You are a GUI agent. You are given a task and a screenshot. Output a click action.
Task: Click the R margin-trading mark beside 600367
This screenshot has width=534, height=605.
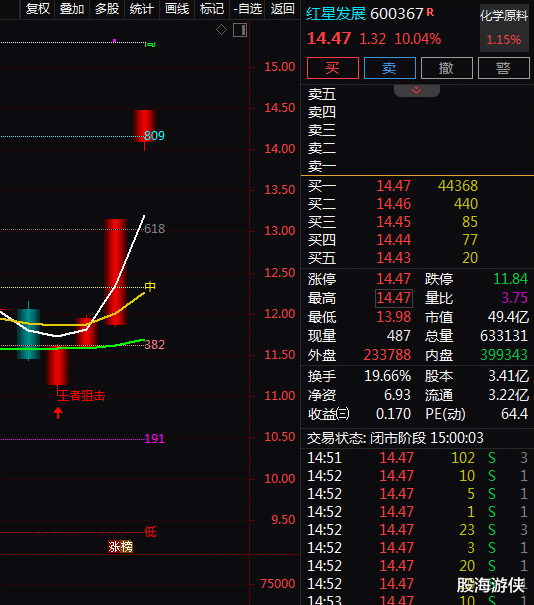[430, 12]
